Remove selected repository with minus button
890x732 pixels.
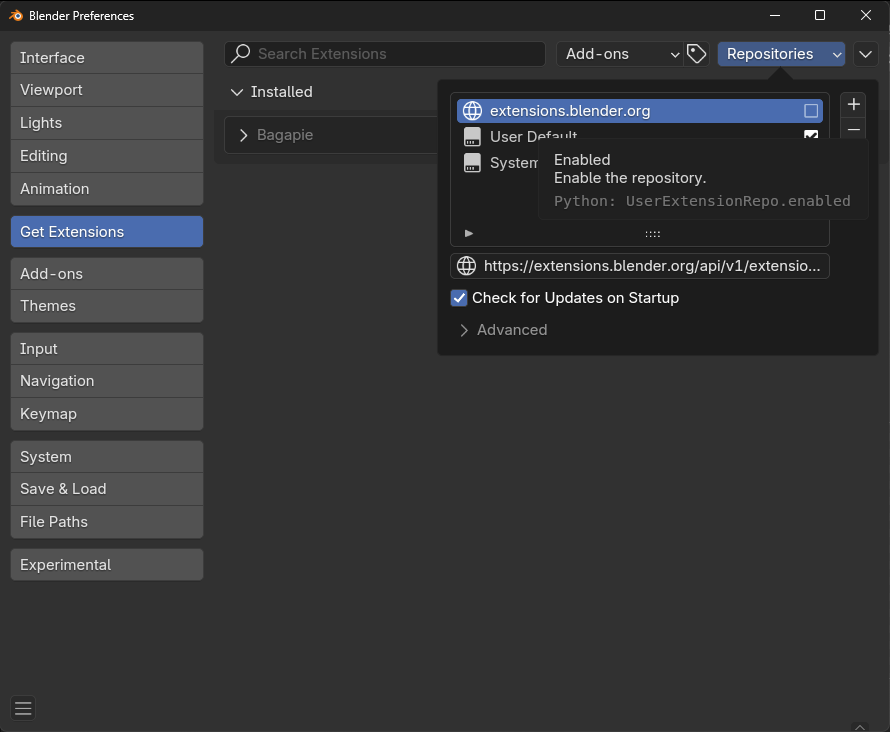tap(853, 128)
